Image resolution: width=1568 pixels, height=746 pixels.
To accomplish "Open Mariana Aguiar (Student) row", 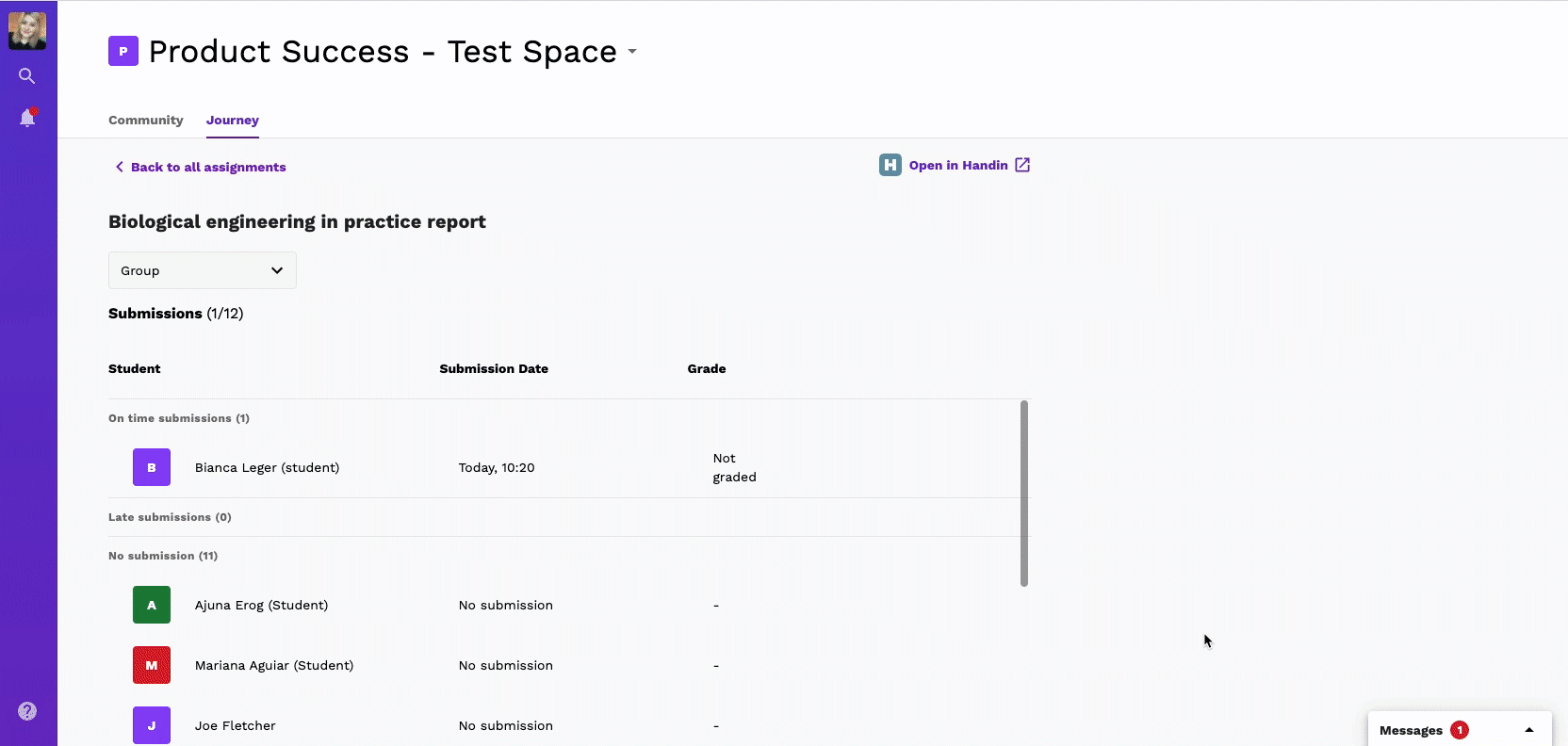I will [569, 665].
